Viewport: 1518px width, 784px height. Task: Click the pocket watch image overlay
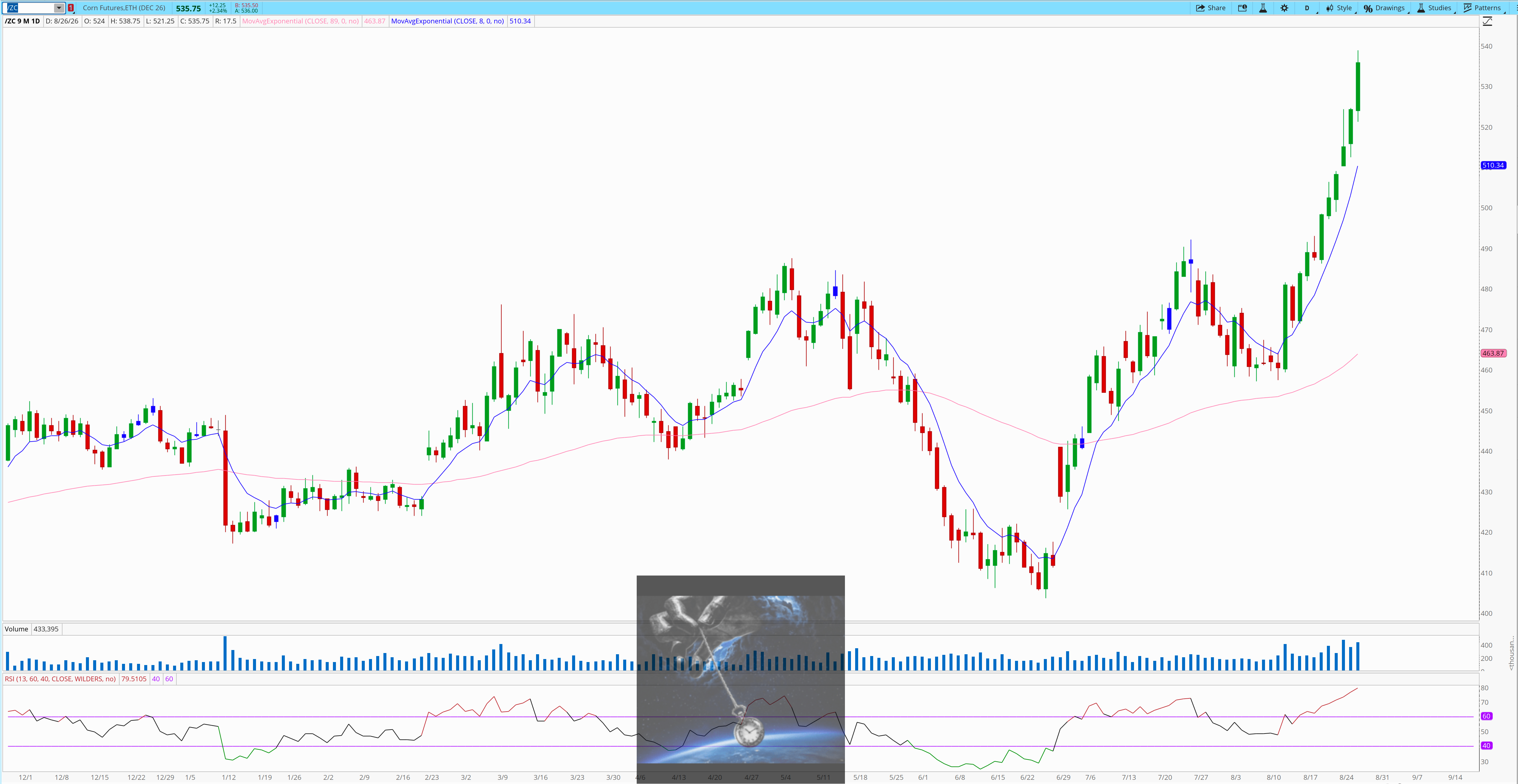point(741,679)
